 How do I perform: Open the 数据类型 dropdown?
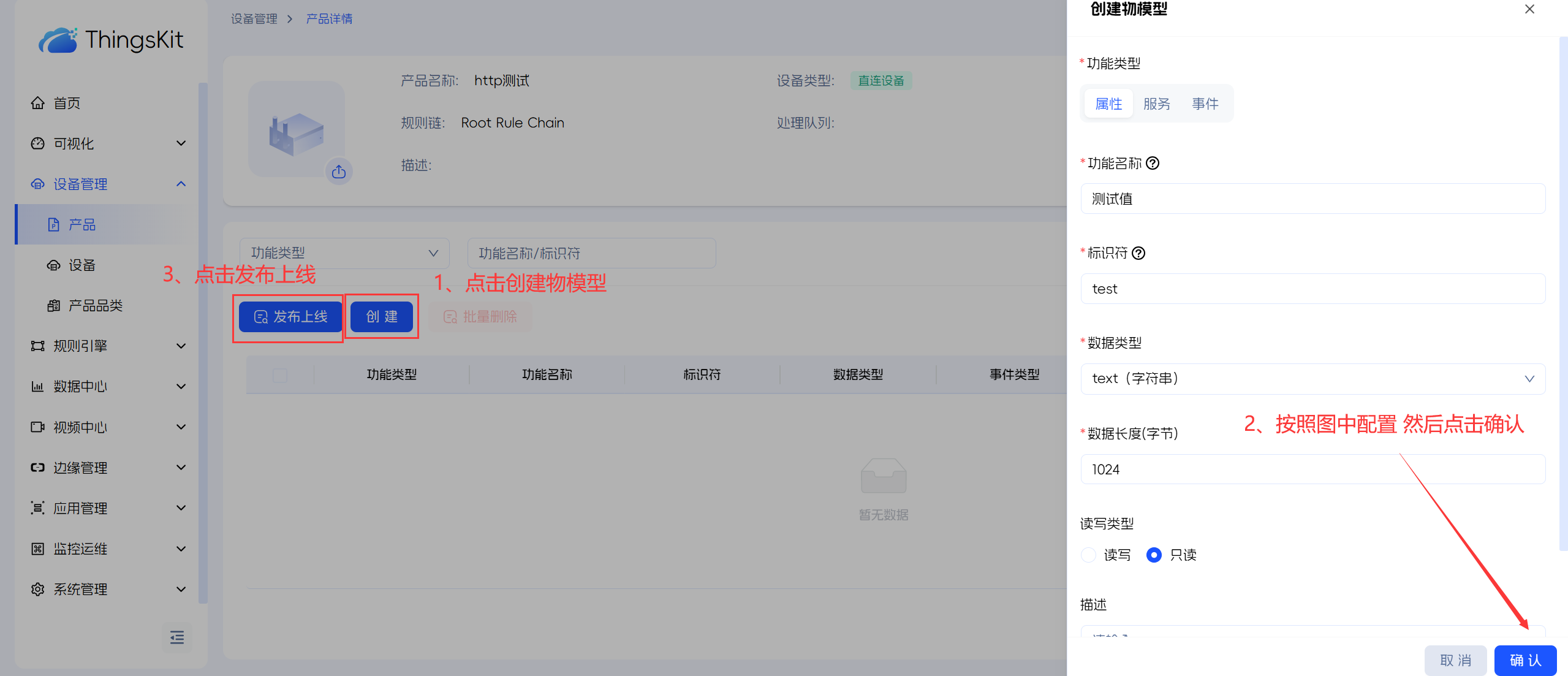point(1312,379)
